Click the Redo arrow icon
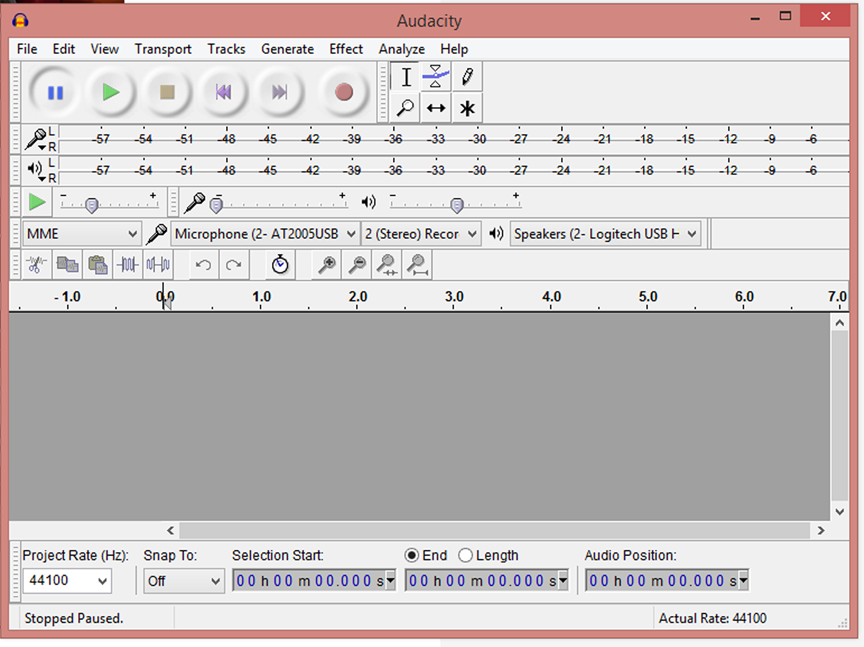The image size is (864, 647). (234, 265)
